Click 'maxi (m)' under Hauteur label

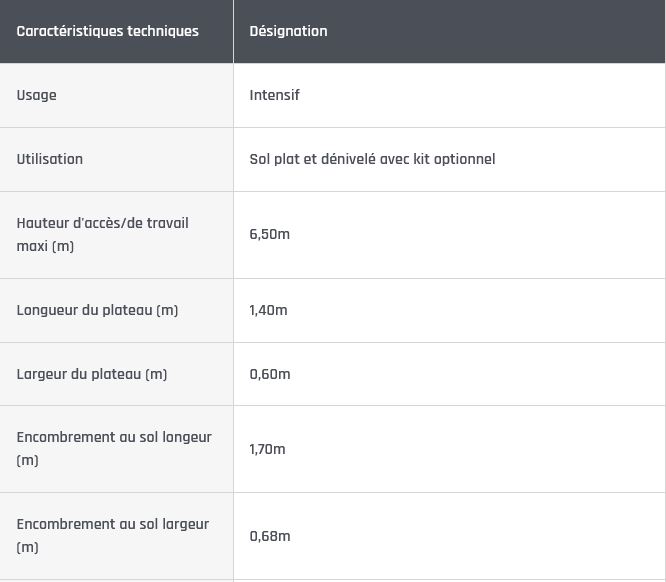pyautogui.click(x=45, y=246)
